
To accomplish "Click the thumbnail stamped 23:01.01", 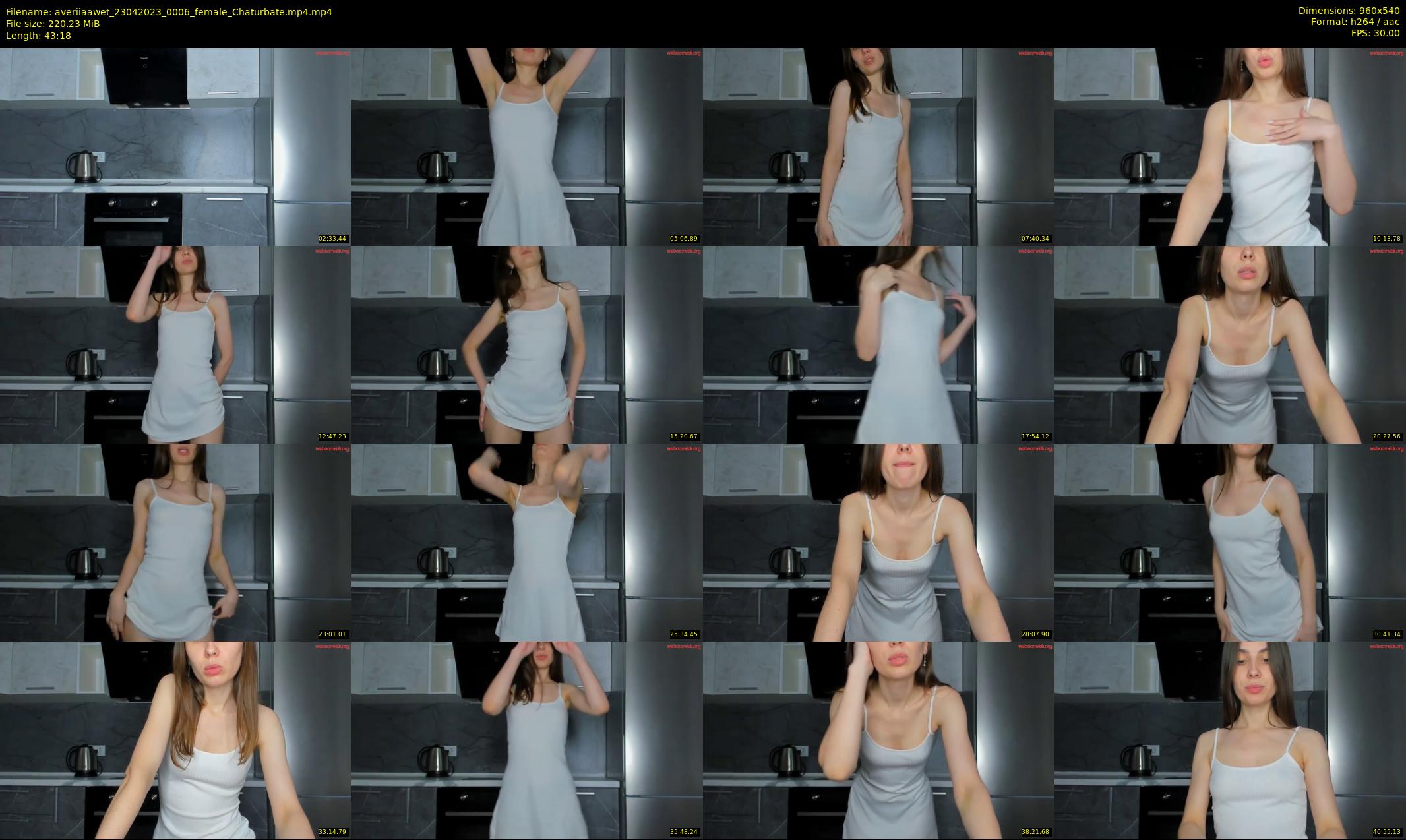I will point(175,542).
